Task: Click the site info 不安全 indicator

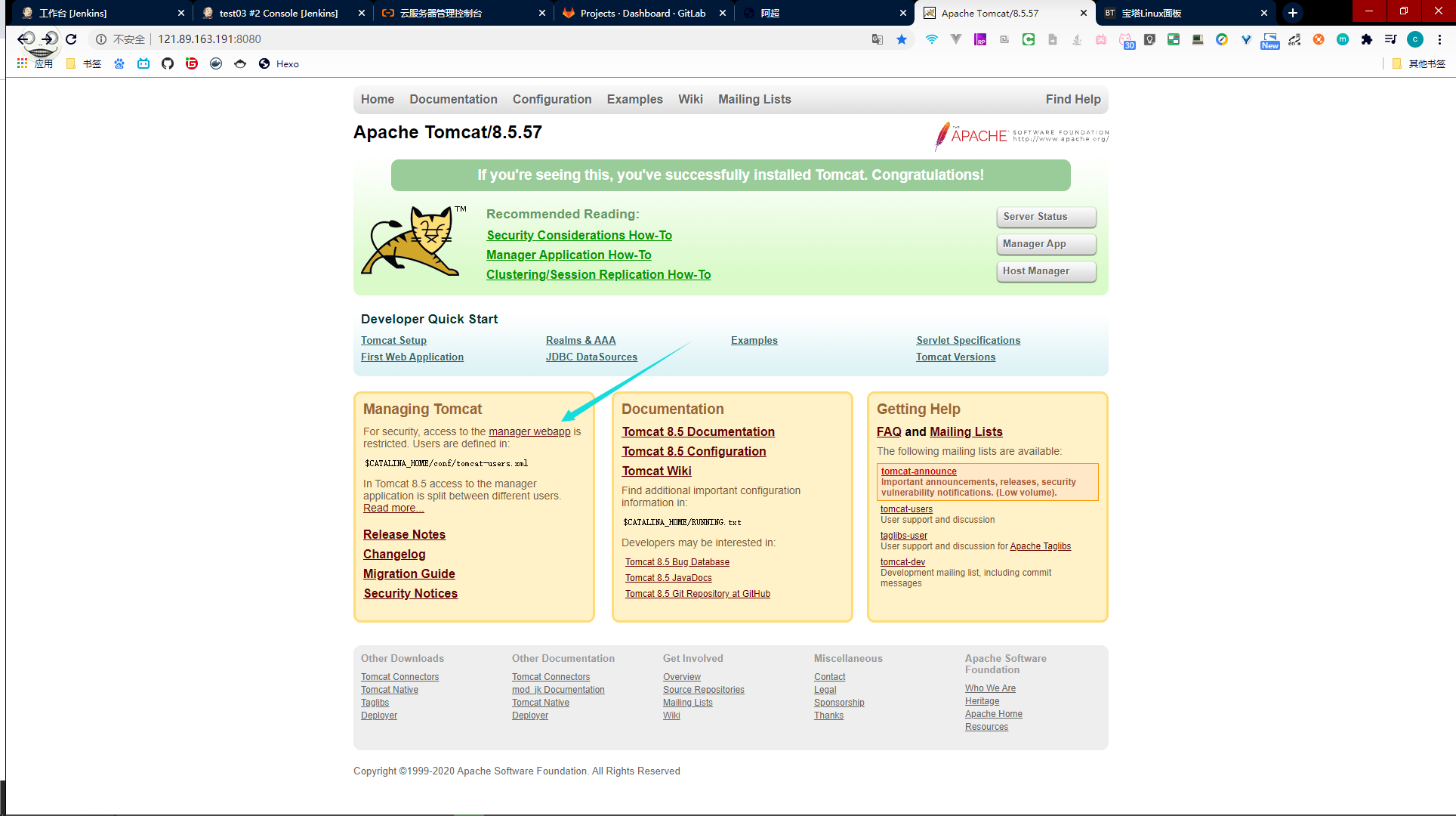Action: click(x=121, y=39)
